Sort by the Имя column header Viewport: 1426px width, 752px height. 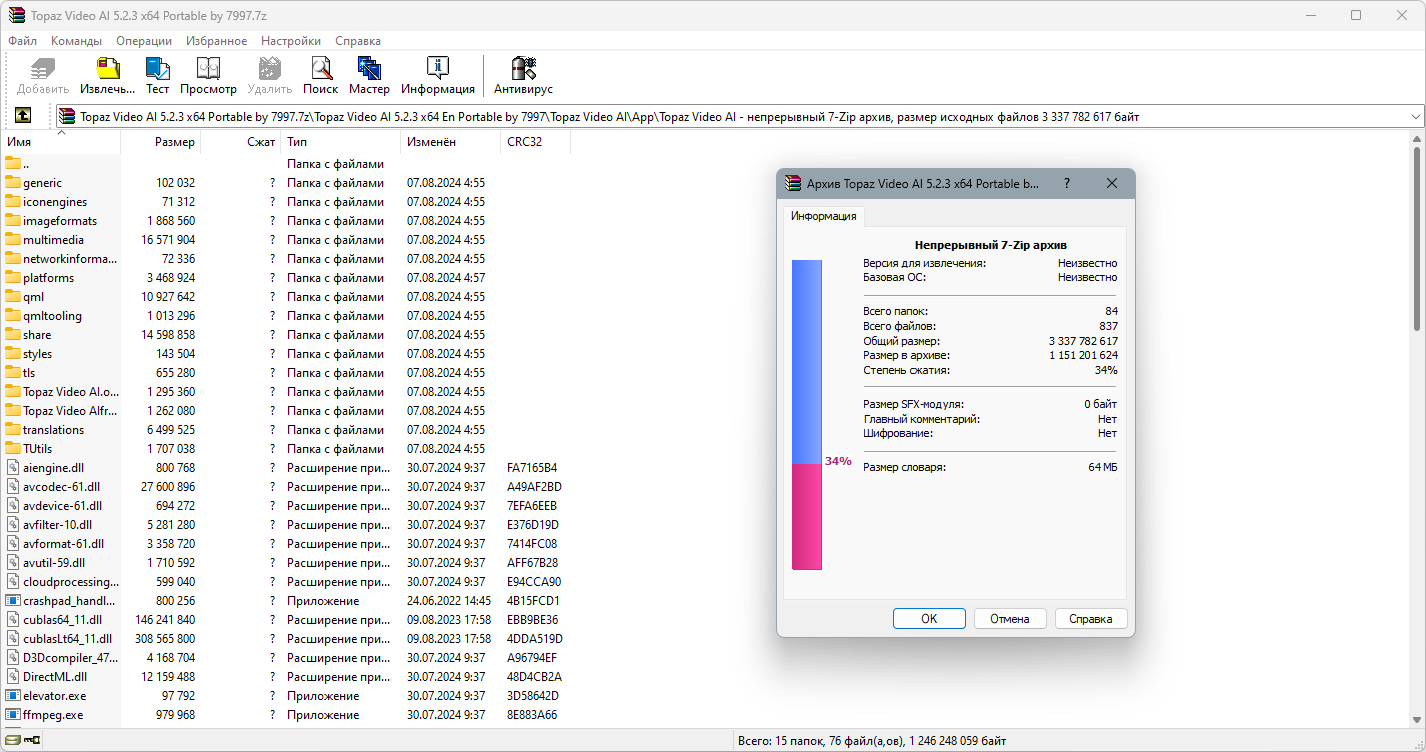coord(60,142)
